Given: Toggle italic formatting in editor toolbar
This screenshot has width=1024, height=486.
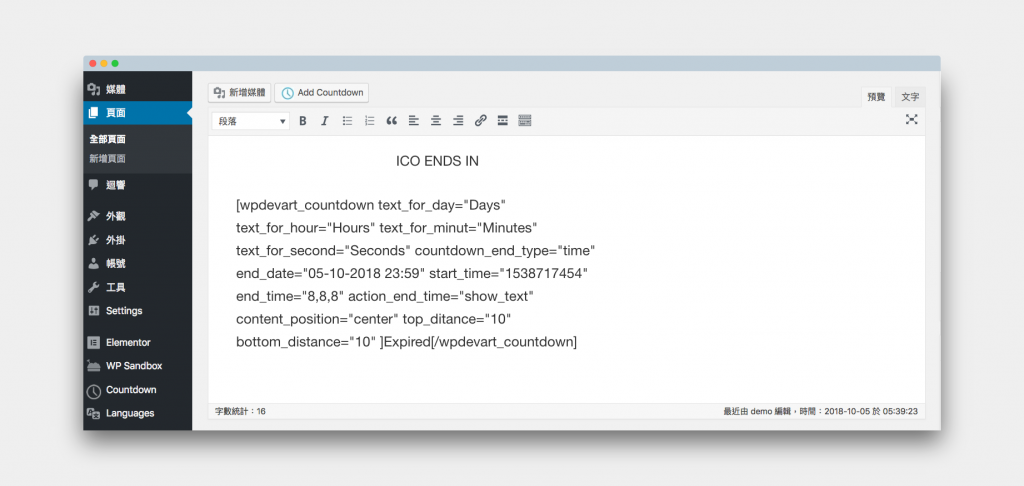Looking at the screenshot, I should tap(325, 121).
